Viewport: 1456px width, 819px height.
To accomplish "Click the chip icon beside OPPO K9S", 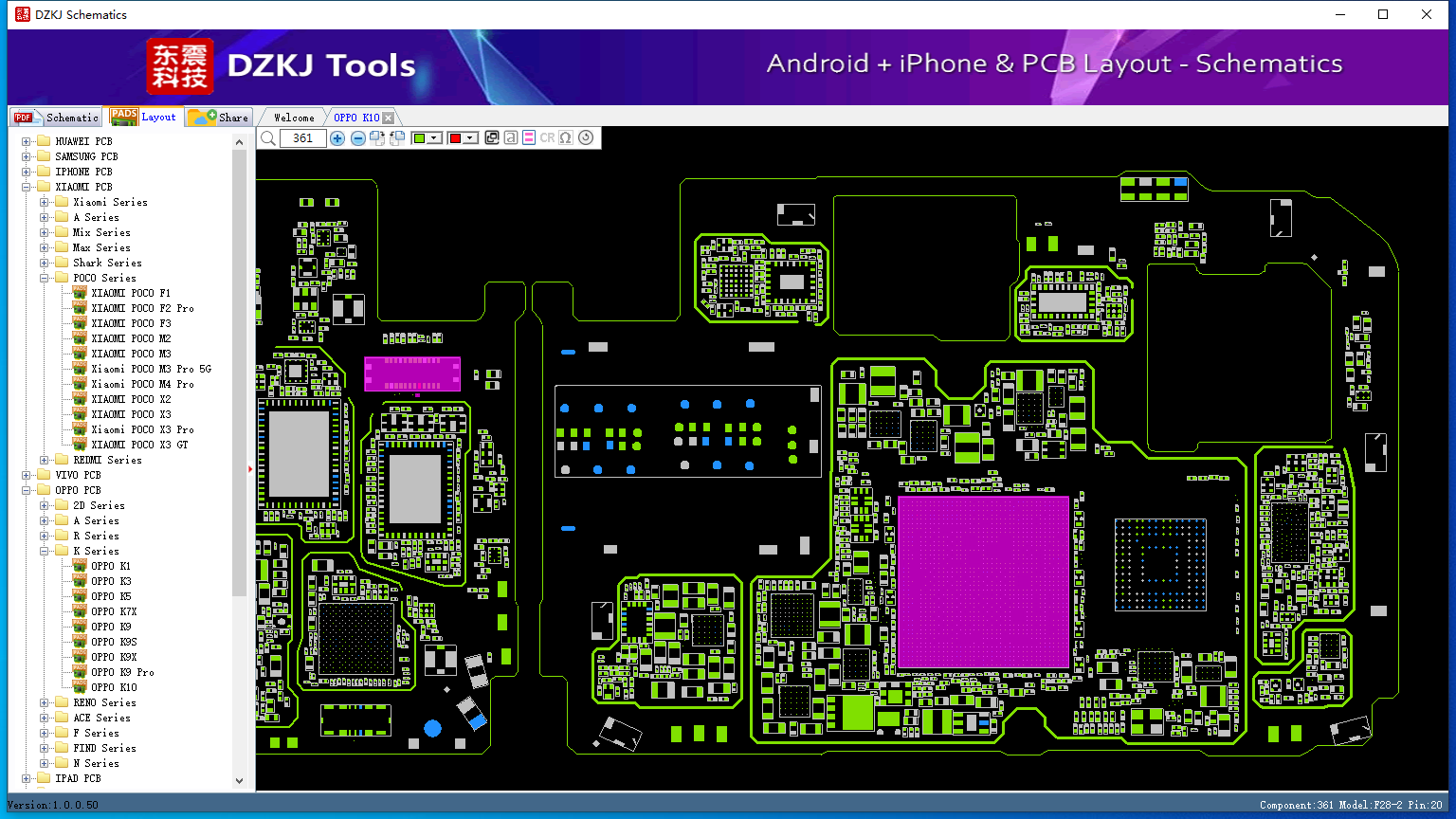I will click(80, 642).
